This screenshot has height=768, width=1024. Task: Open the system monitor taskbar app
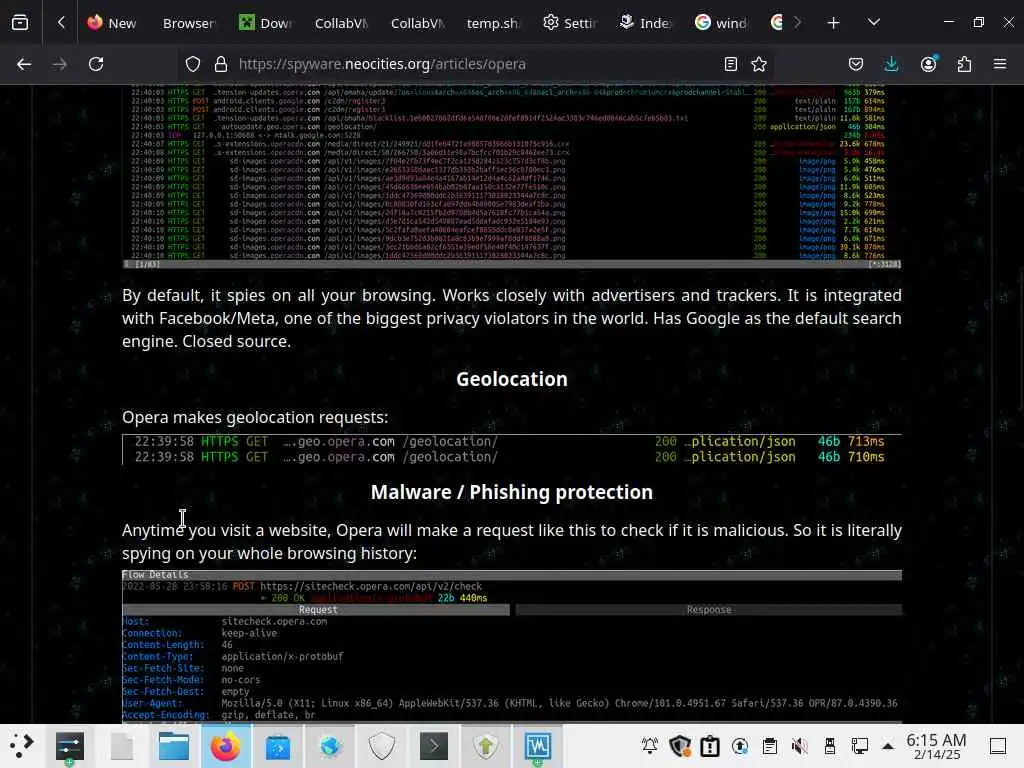pyautogui.click(x=538, y=746)
